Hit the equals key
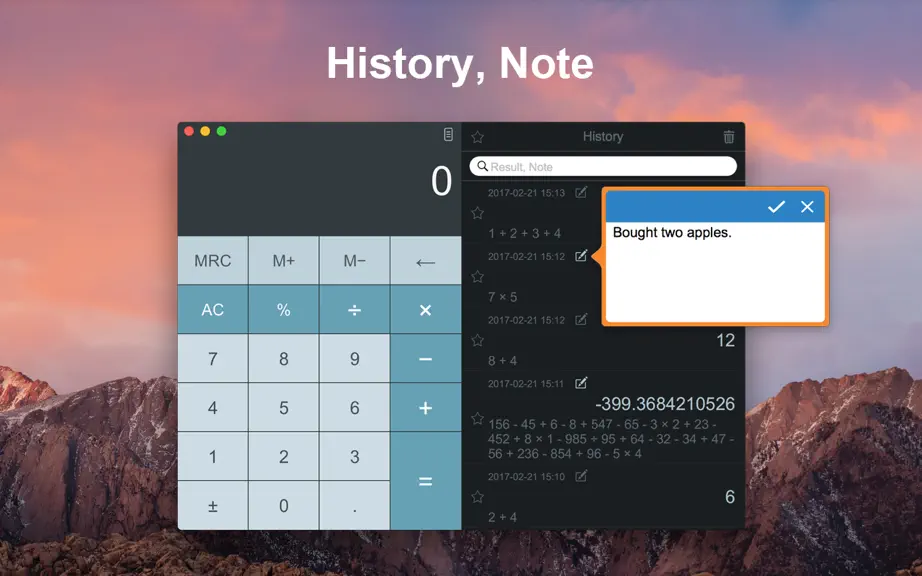 tap(426, 481)
